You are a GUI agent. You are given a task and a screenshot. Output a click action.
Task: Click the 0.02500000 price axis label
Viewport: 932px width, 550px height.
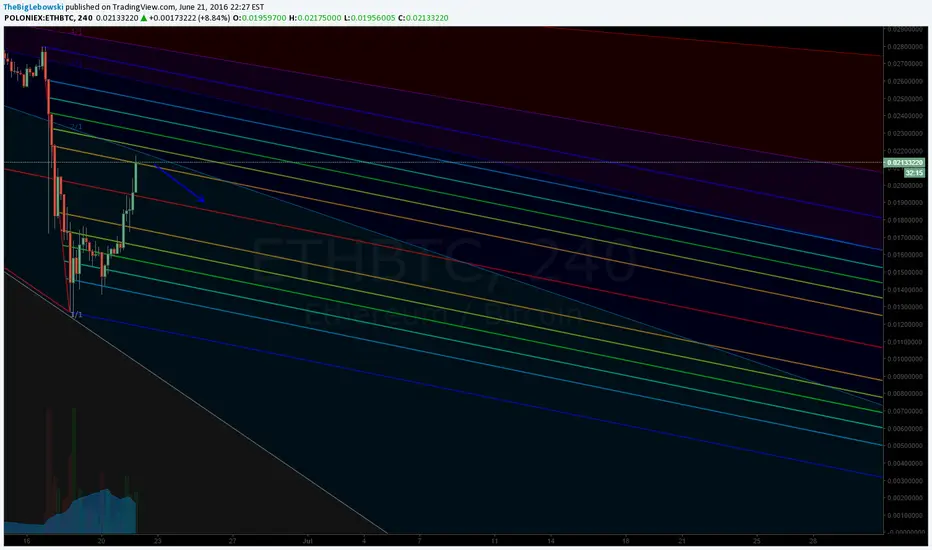[x=905, y=99]
